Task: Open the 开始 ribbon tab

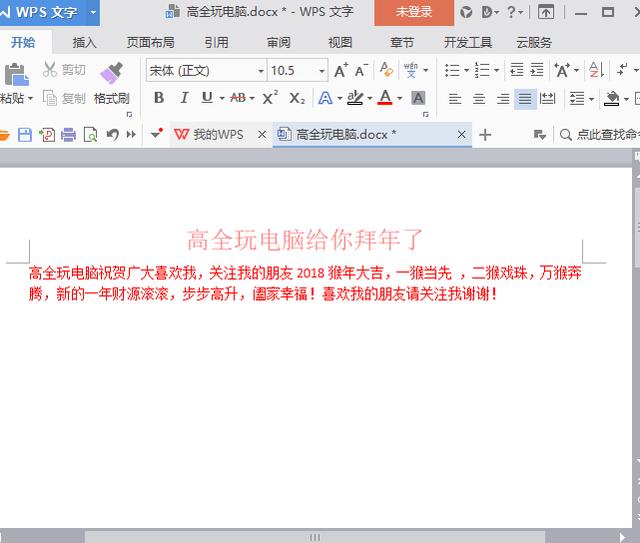Action: tap(23, 42)
